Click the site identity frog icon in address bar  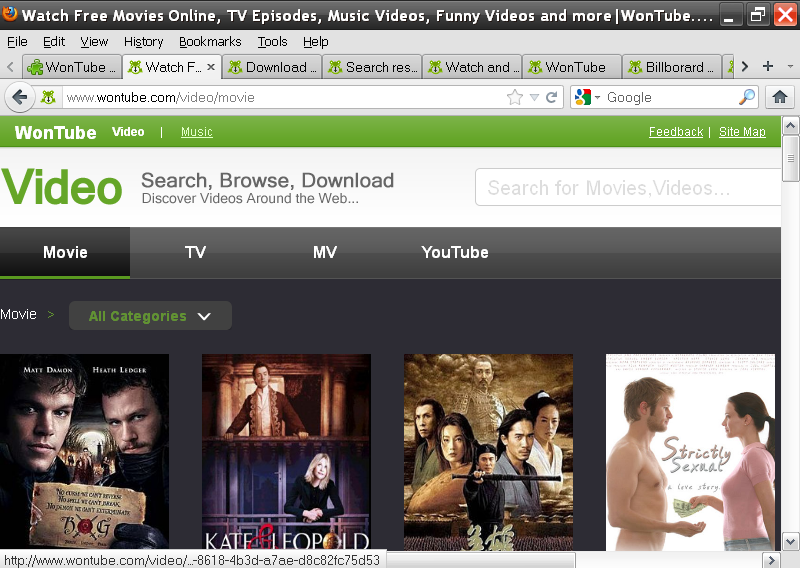pyautogui.click(x=48, y=97)
